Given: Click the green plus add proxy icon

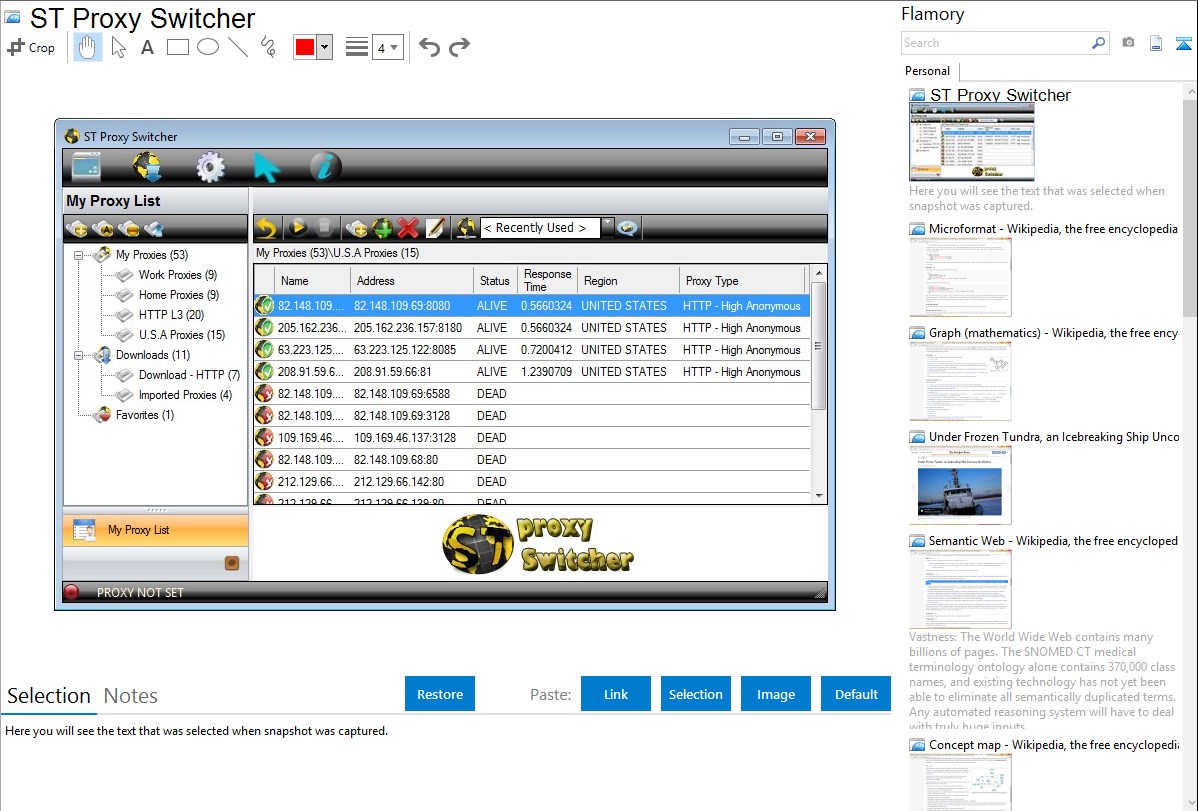Looking at the screenshot, I should tap(382, 228).
